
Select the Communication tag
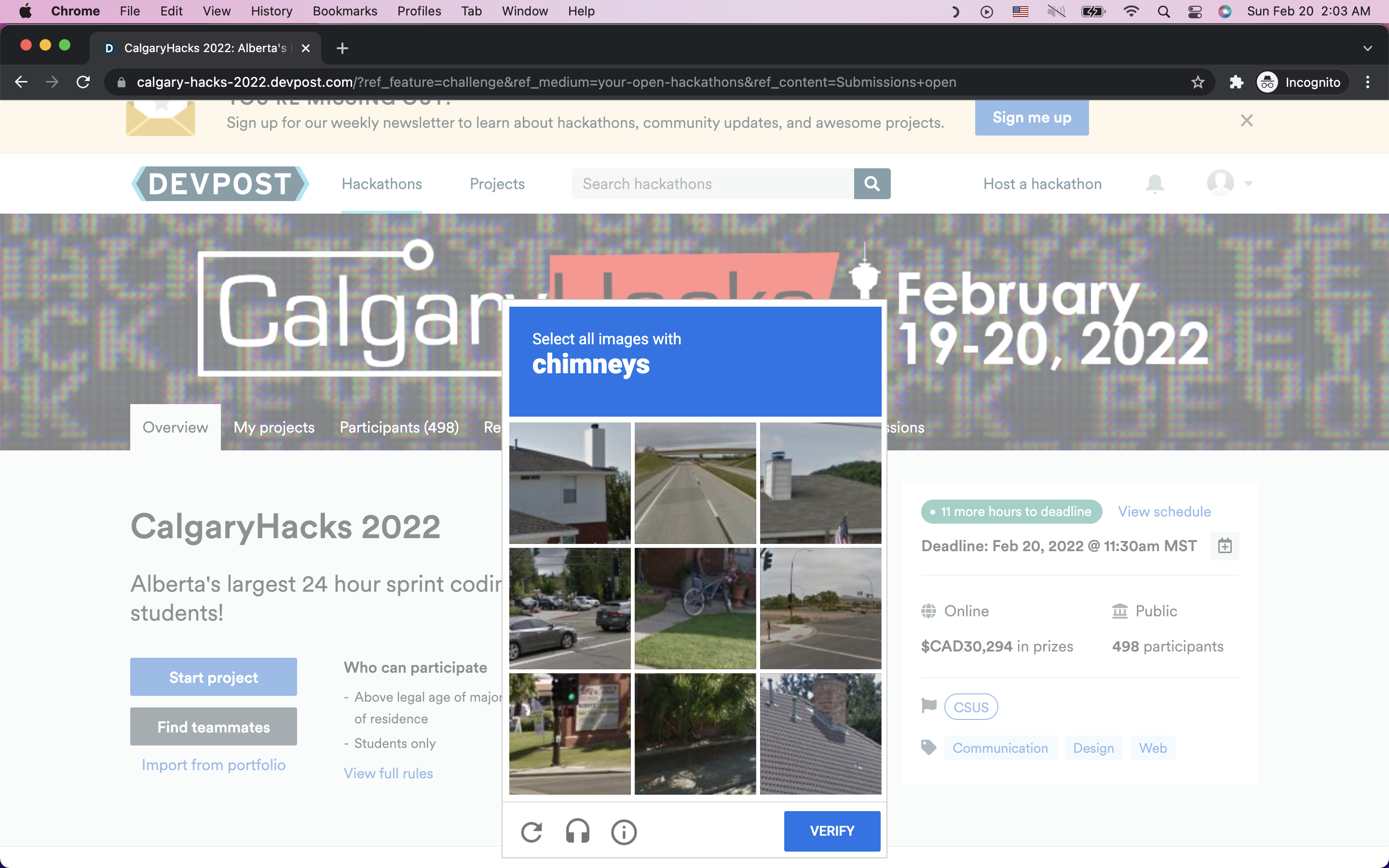1000,748
